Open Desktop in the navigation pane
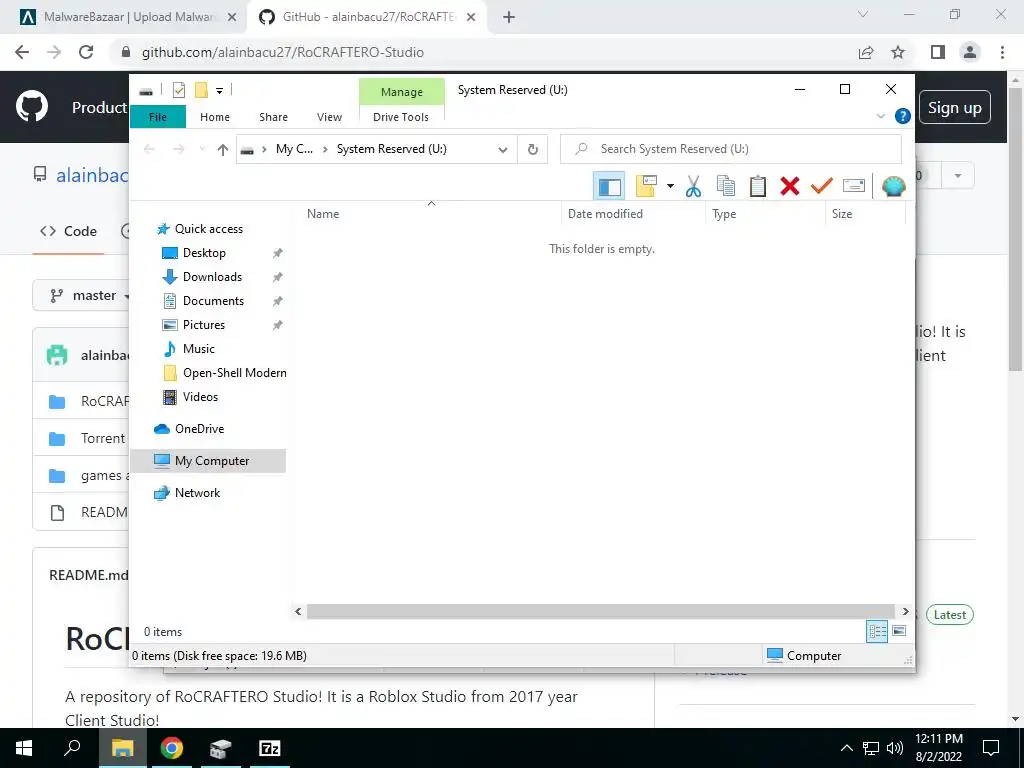 click(204, 253)
